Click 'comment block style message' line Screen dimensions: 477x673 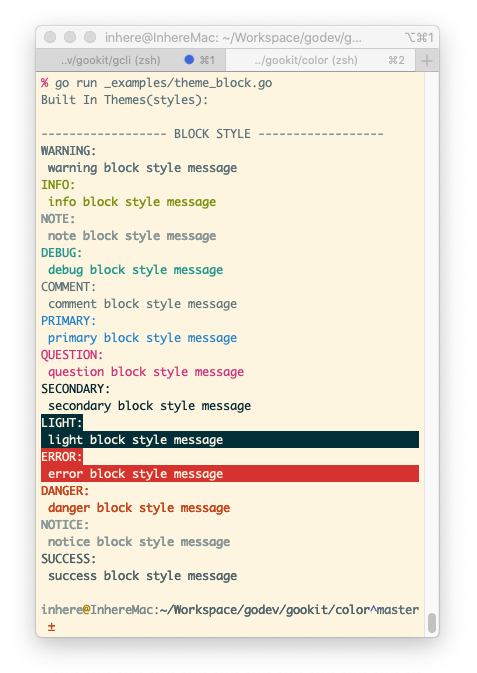pos(142,304)
